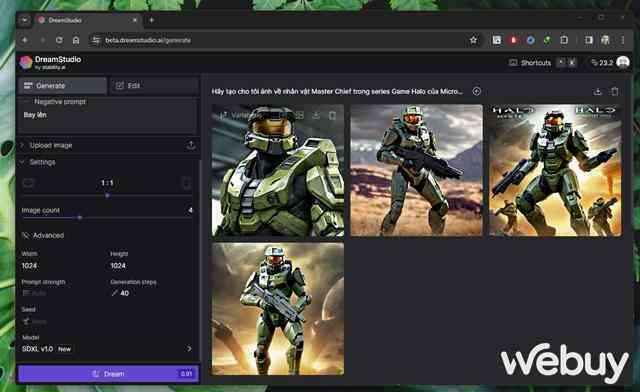
Task: Download all images in the generation group
Action: pos(598,91)
